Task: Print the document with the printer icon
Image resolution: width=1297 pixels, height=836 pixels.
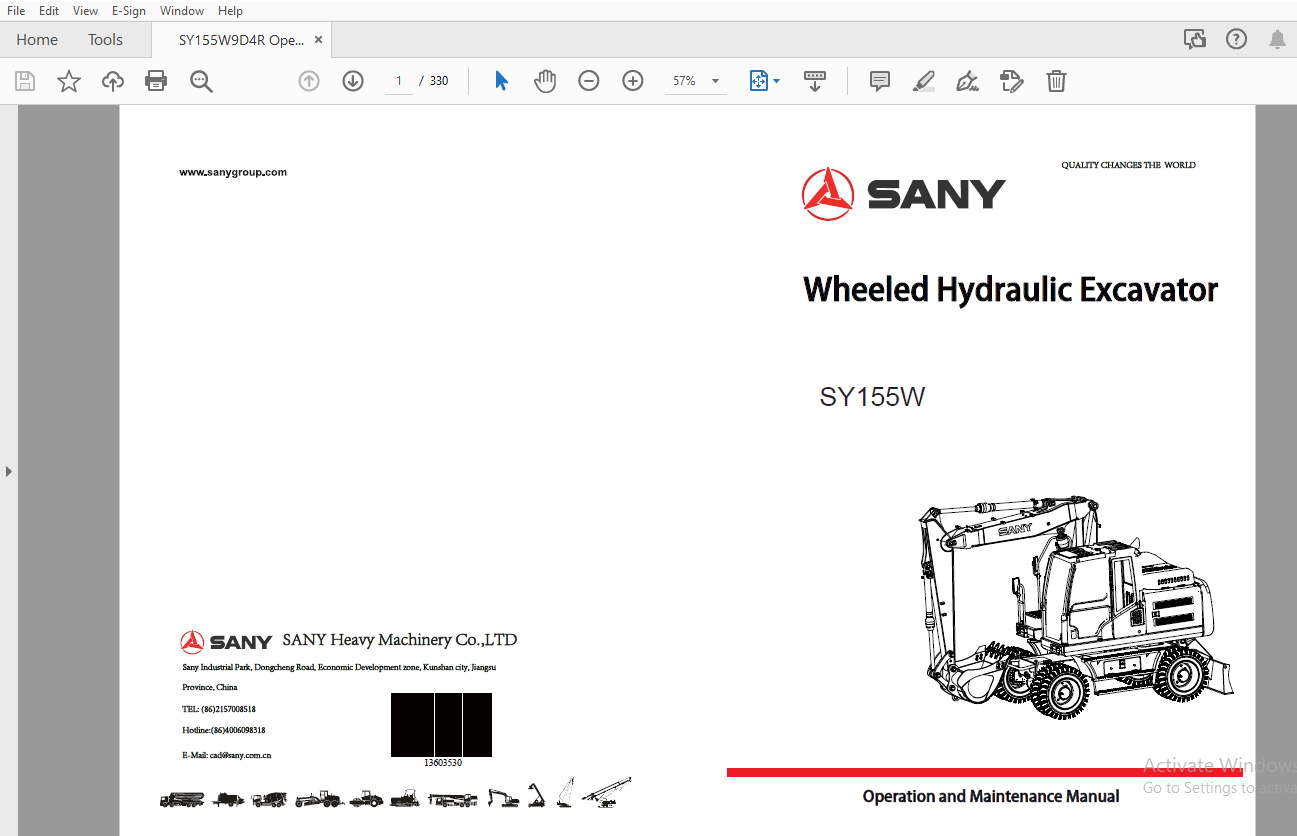Action: 156,81
